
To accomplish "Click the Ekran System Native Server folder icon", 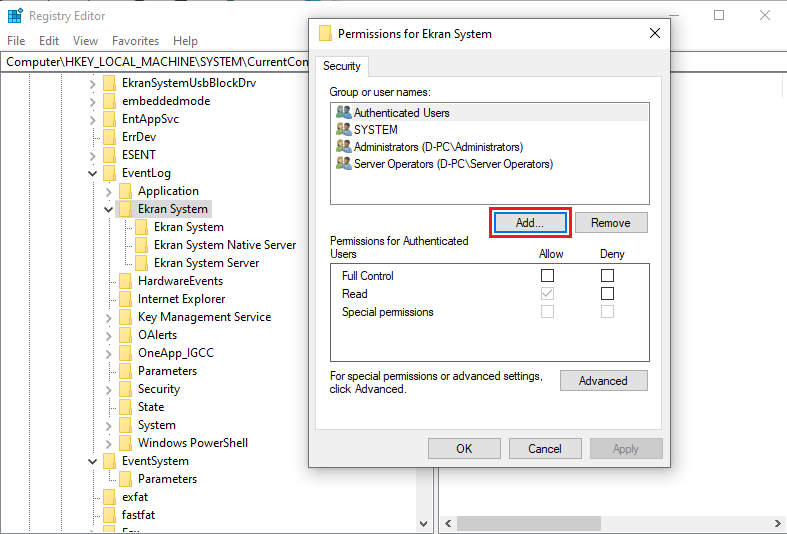I will (141, 245).
